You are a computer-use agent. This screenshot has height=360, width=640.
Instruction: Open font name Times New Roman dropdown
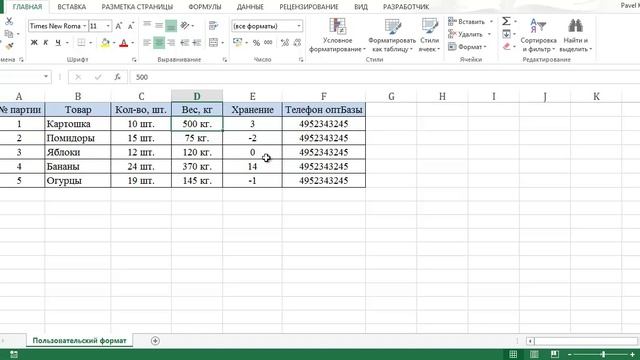coord(84,26)
